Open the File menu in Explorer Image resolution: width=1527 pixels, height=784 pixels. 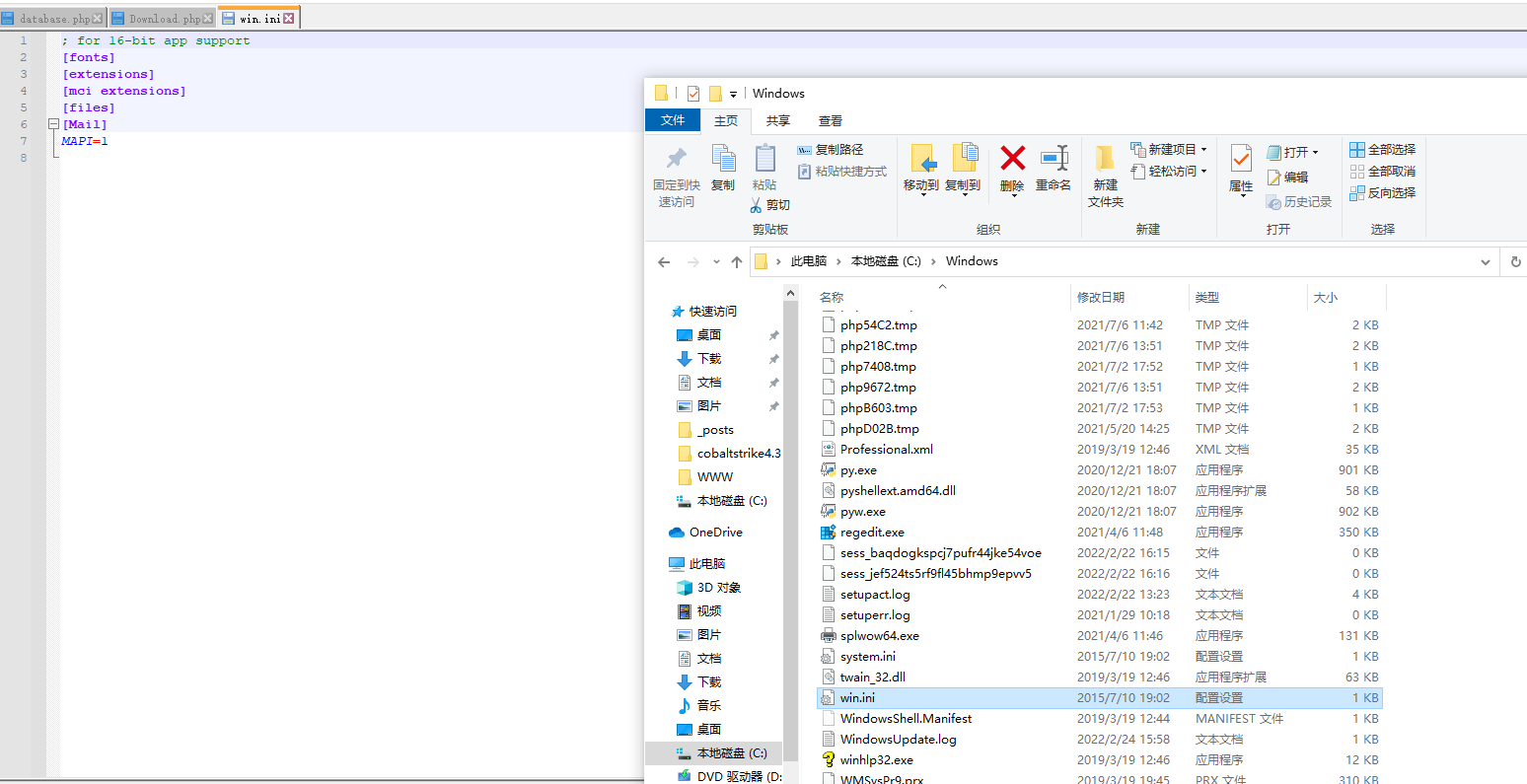[x=673, y=119]
